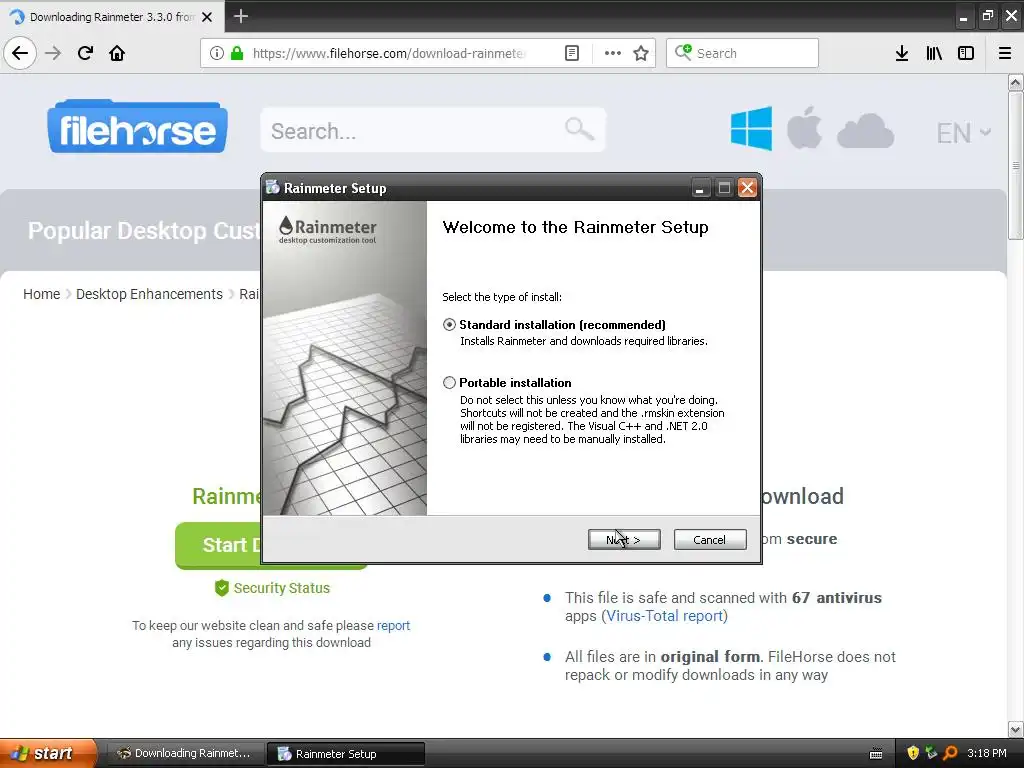The image size is (1024, 768).
Task: Click the green padlock security icon
Action: click(237, 53)
